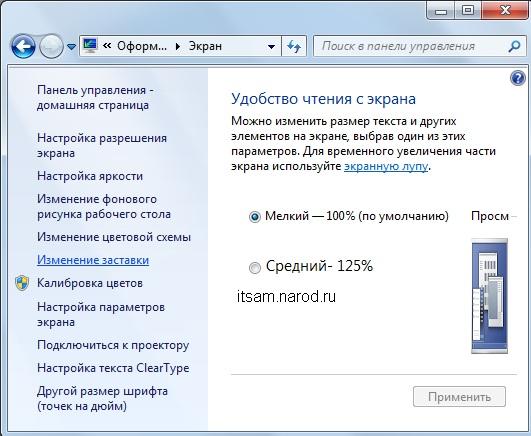Choose Подключиться к проектору
Viewport: 531px width, 436px height.
tap(113, 345)
